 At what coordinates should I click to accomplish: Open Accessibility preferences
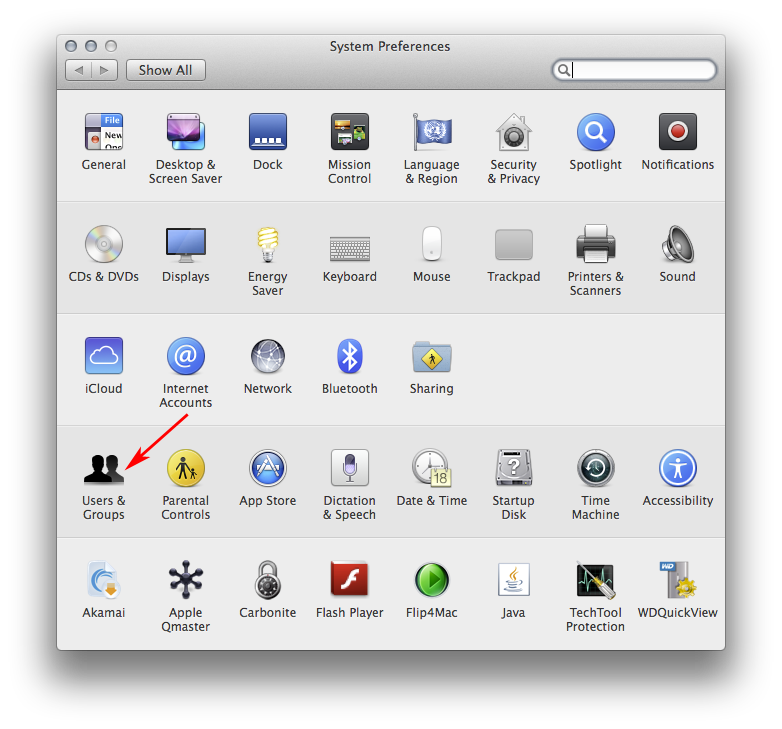coord(677,468)
